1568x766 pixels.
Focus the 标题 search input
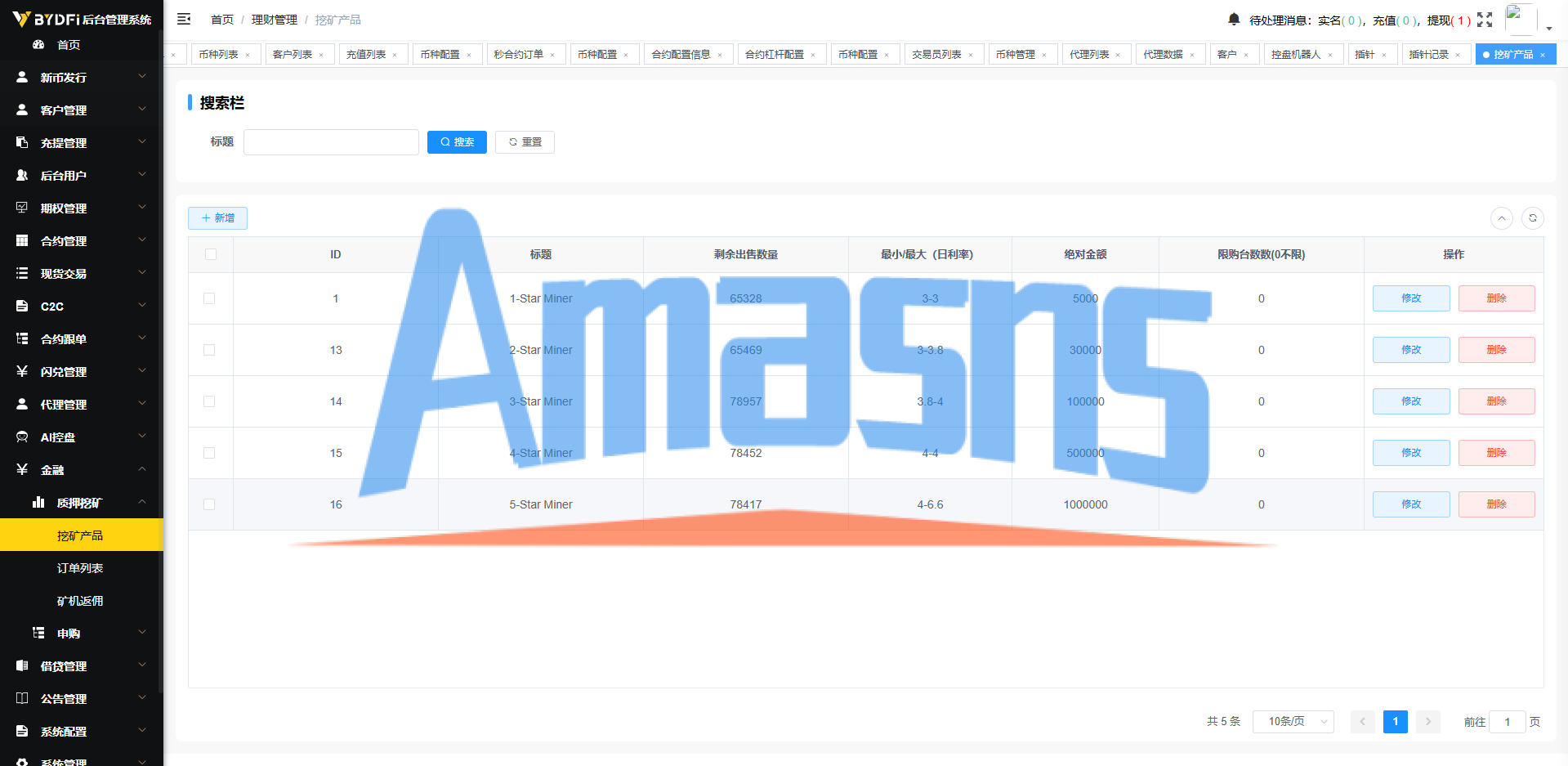(x=331, y=142)
